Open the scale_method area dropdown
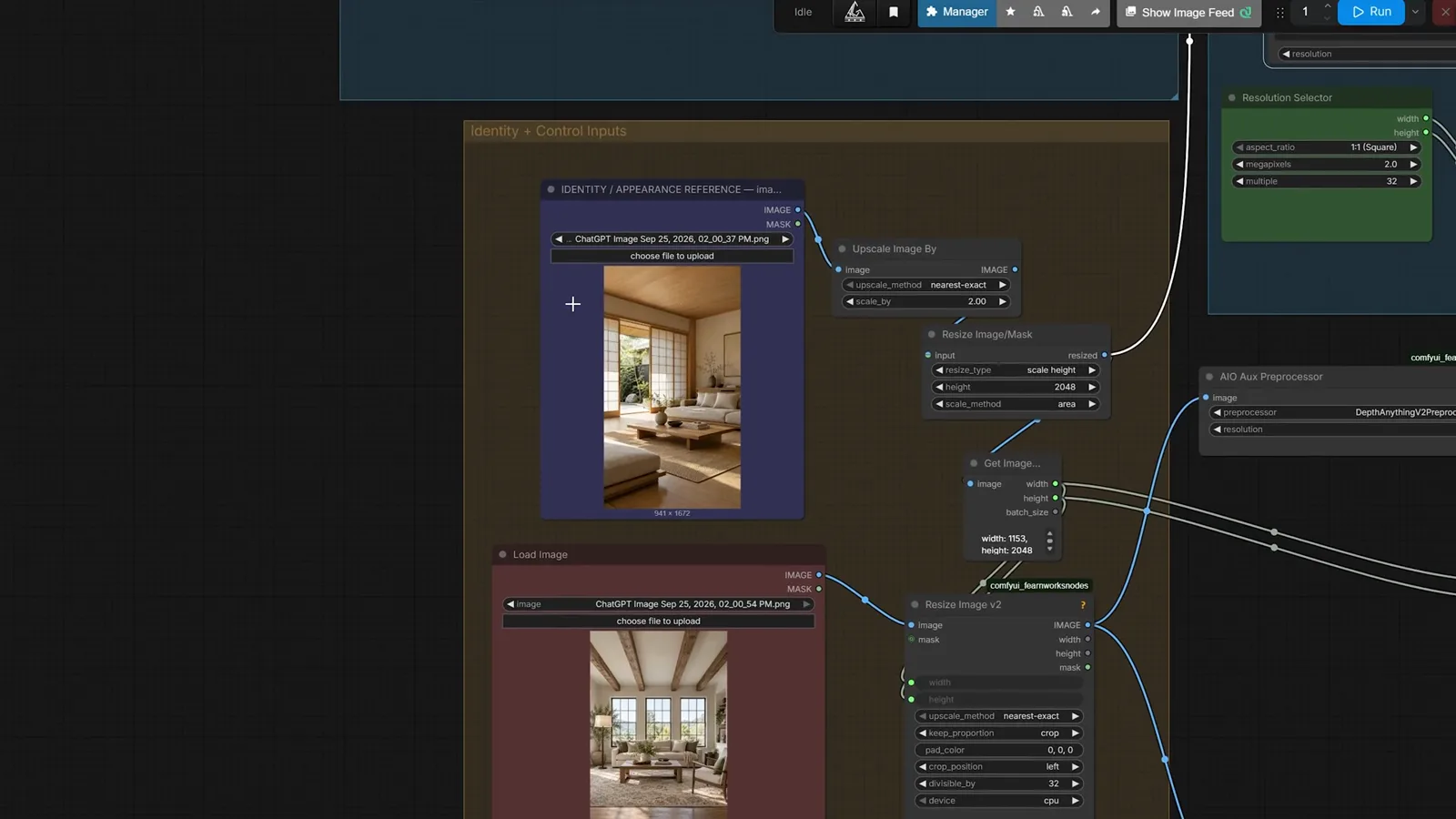This screenshot has height=819, width=1456. pos(1016,404)
